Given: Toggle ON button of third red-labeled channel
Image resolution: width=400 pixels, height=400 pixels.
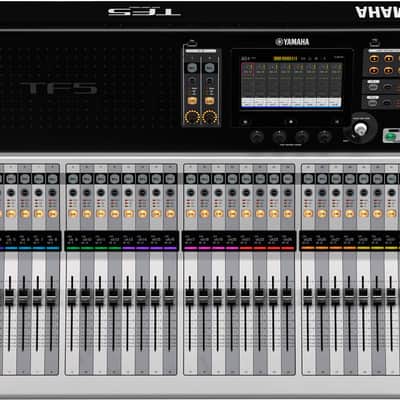Looking at the screenshot, I should click(274, 214).
